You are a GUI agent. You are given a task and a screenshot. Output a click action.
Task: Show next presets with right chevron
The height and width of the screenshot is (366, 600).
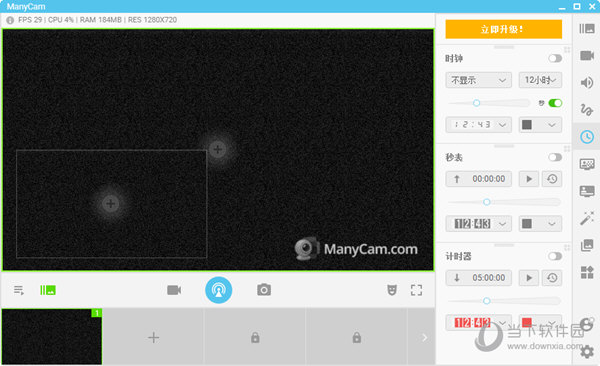click(424, 337)
